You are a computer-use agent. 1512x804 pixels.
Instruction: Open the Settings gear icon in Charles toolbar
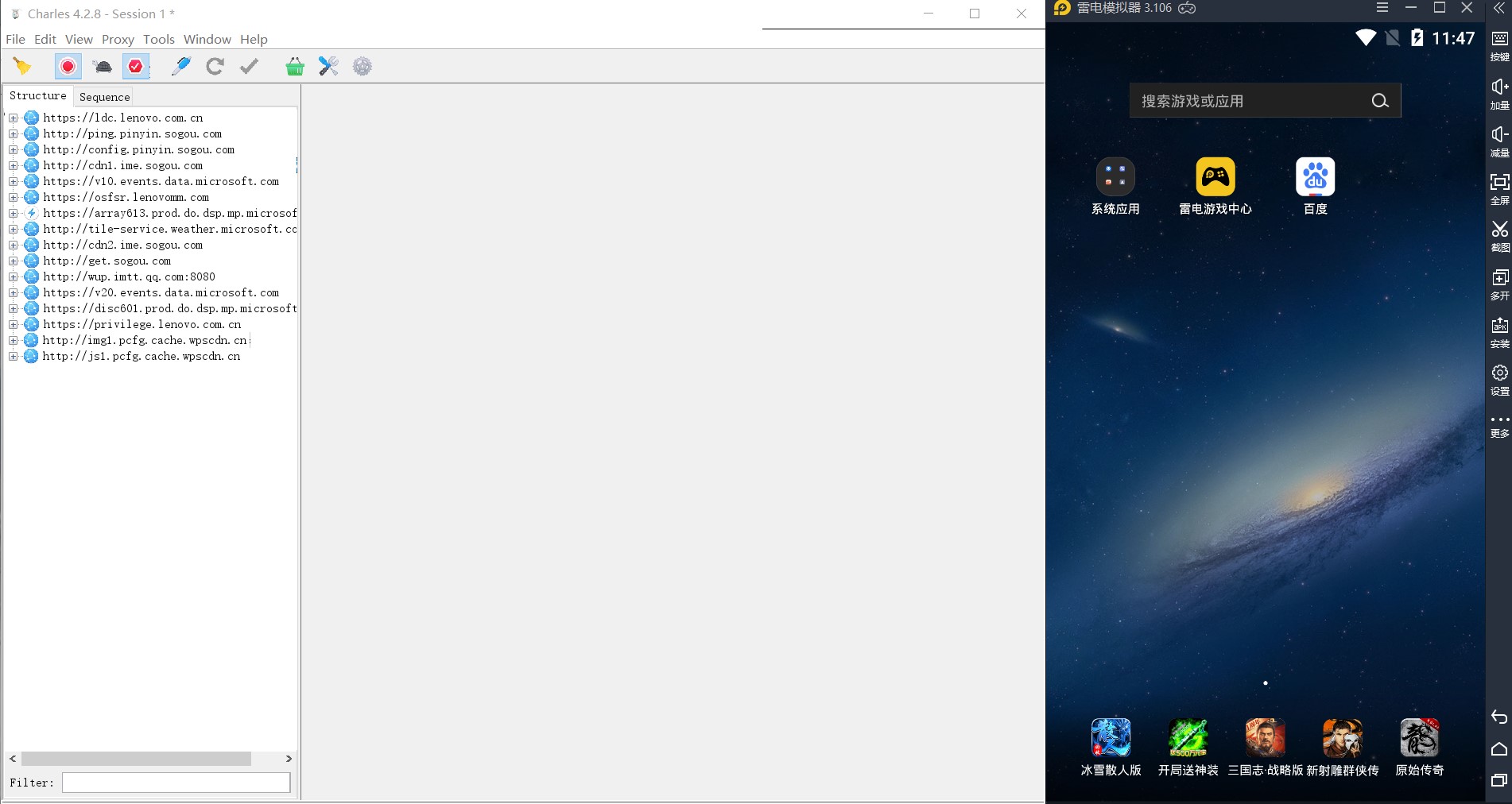click(362, 67)
